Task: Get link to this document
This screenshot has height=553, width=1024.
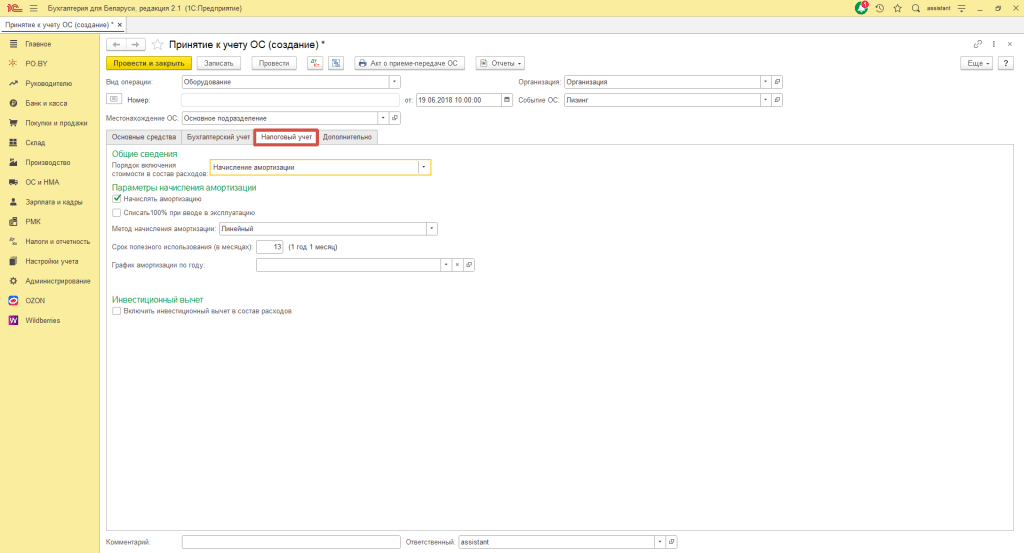Action: click(x=978, y=44)
